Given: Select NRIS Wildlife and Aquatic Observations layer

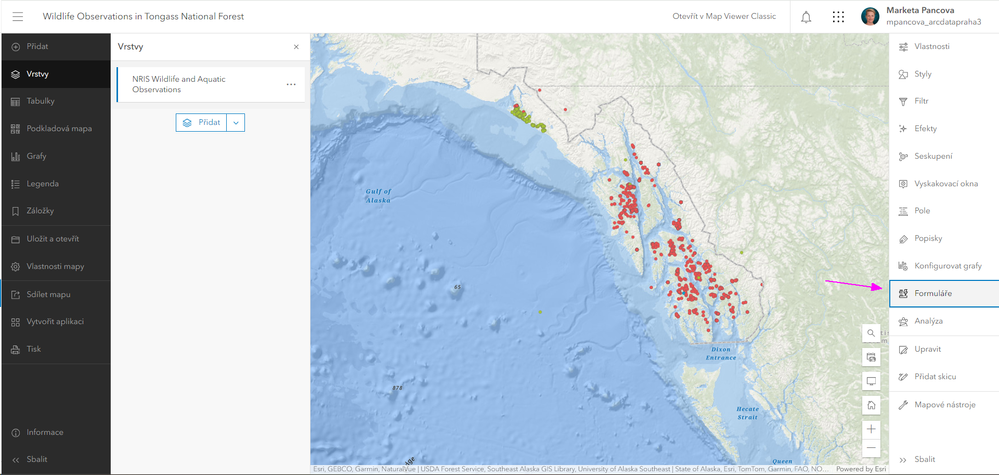Looking at the screenshot, I should pos(210,85).
